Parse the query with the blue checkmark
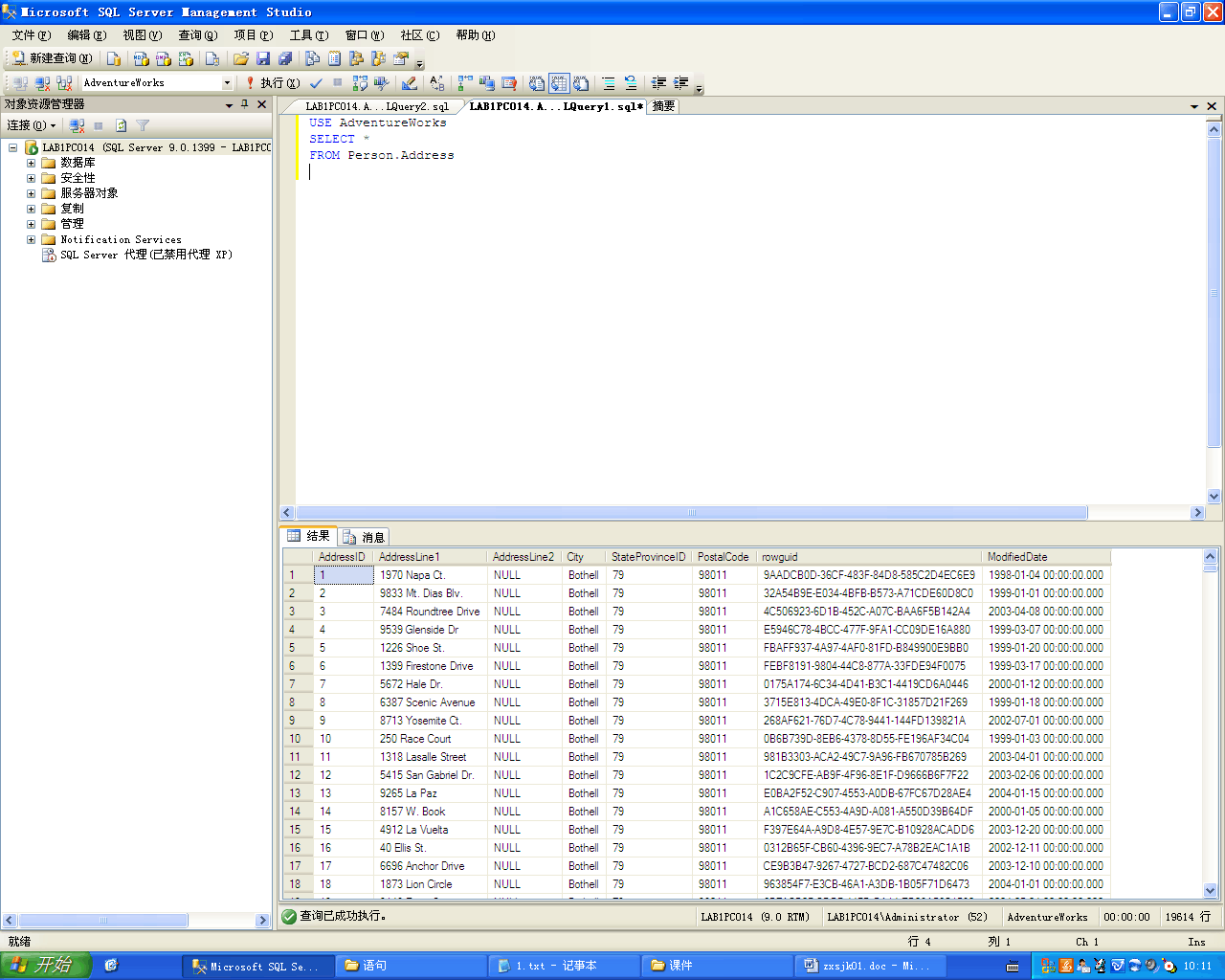Image resolution: width=1225 pixels, height=980 pixels. 316,83
